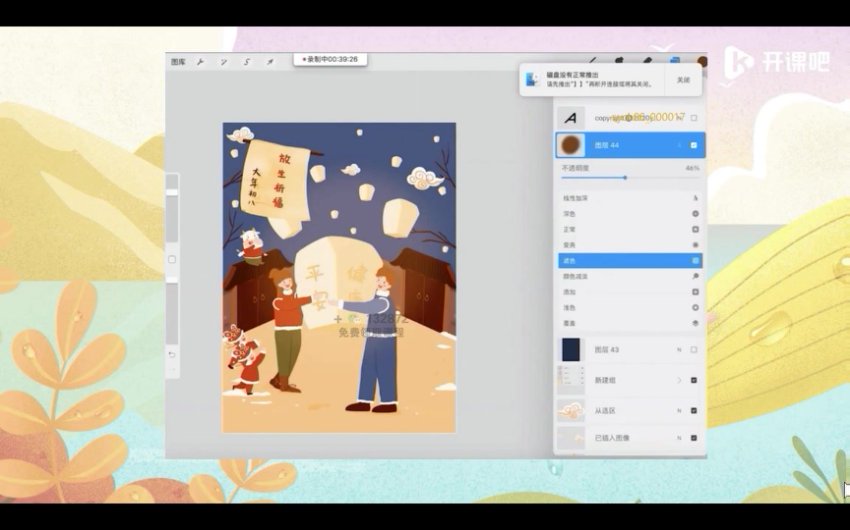The height and width of the screenshot is (530, 850).
Task: Enable visibility checkbox for 图层 43
Action: [x=694, y=349]
